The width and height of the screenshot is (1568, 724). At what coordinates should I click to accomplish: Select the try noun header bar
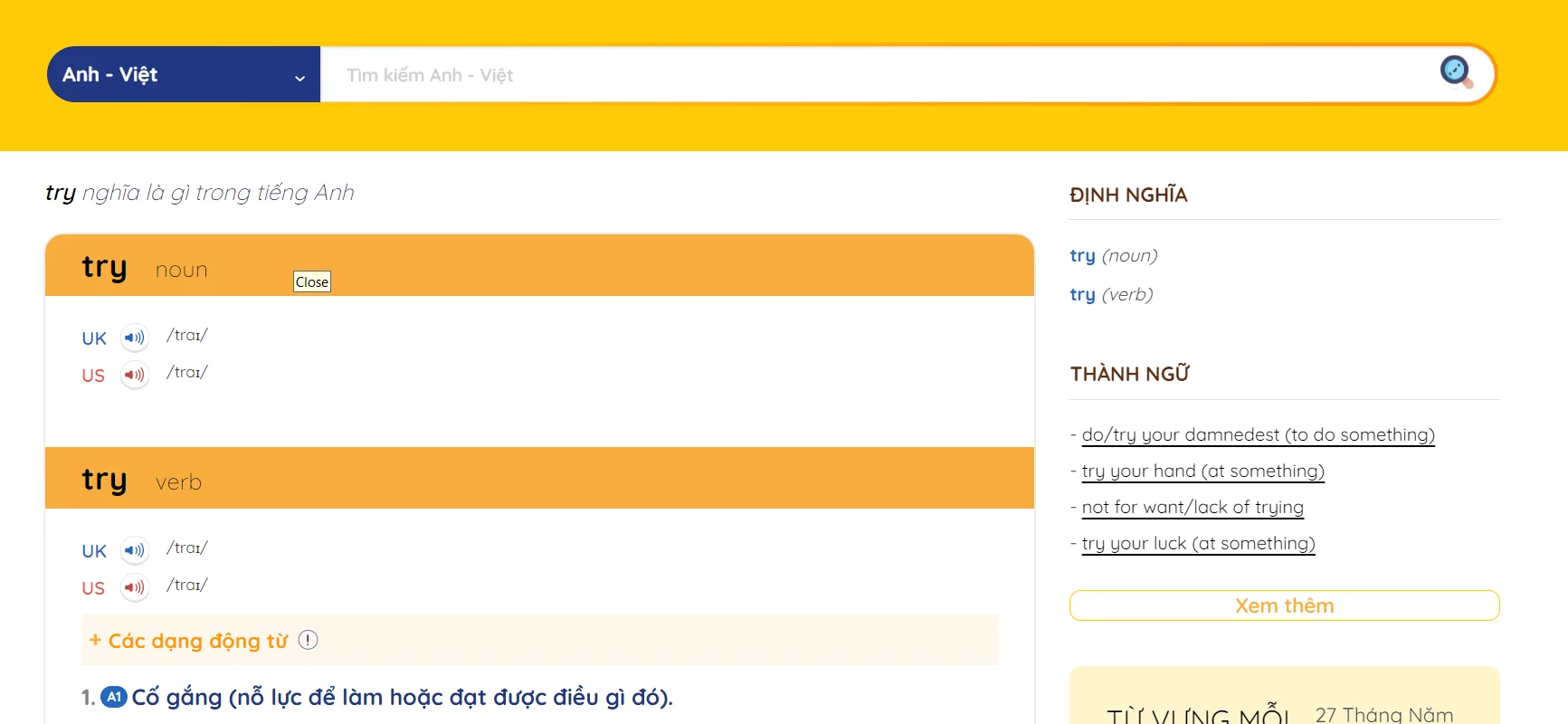point(539,266)
